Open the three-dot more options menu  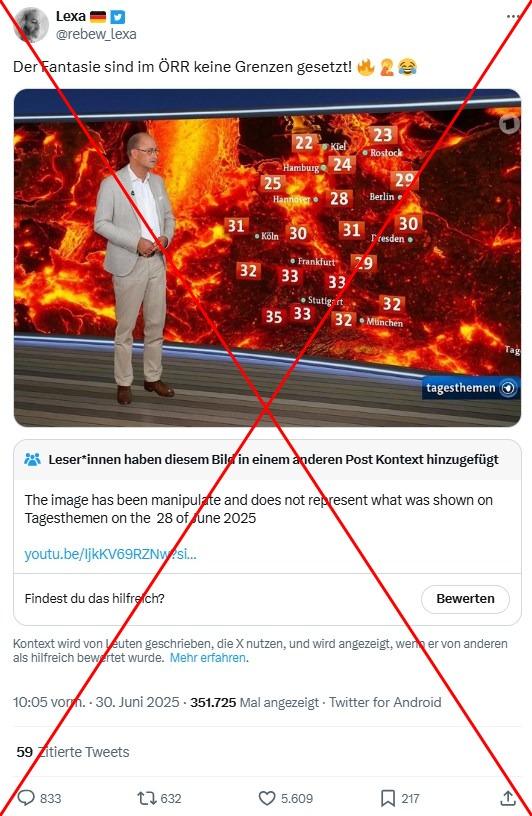pos(513,16)
